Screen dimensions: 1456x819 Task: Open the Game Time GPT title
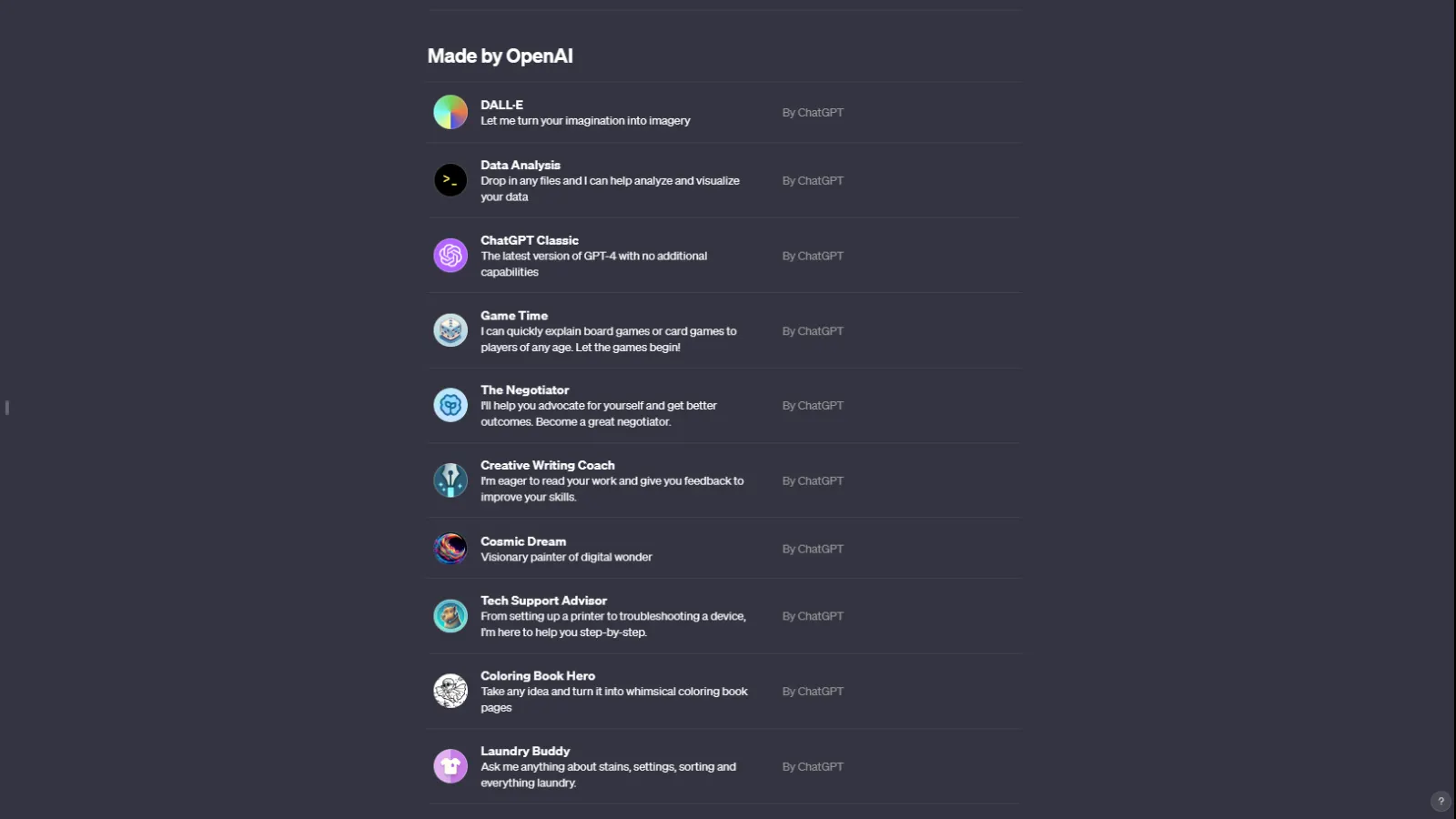514,316
